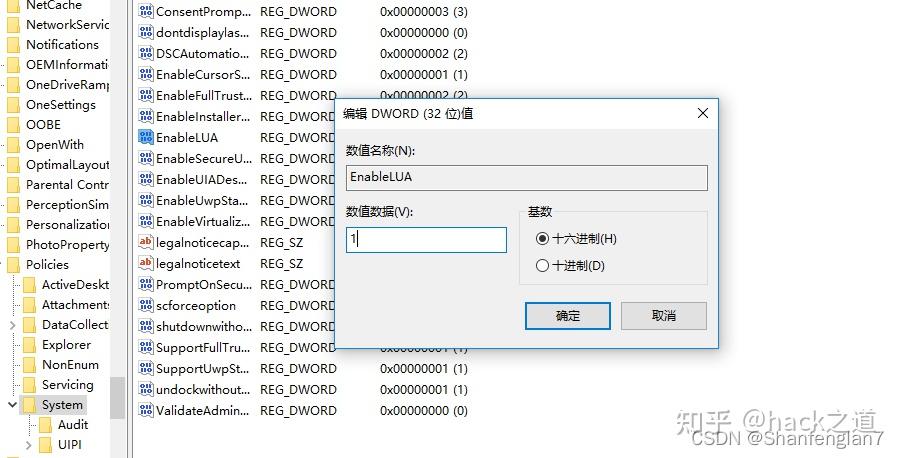Click the legalnoticetext string value icon
Image resolution: width=899 pixels, height=458 pixels.
(x=146, y=263)
